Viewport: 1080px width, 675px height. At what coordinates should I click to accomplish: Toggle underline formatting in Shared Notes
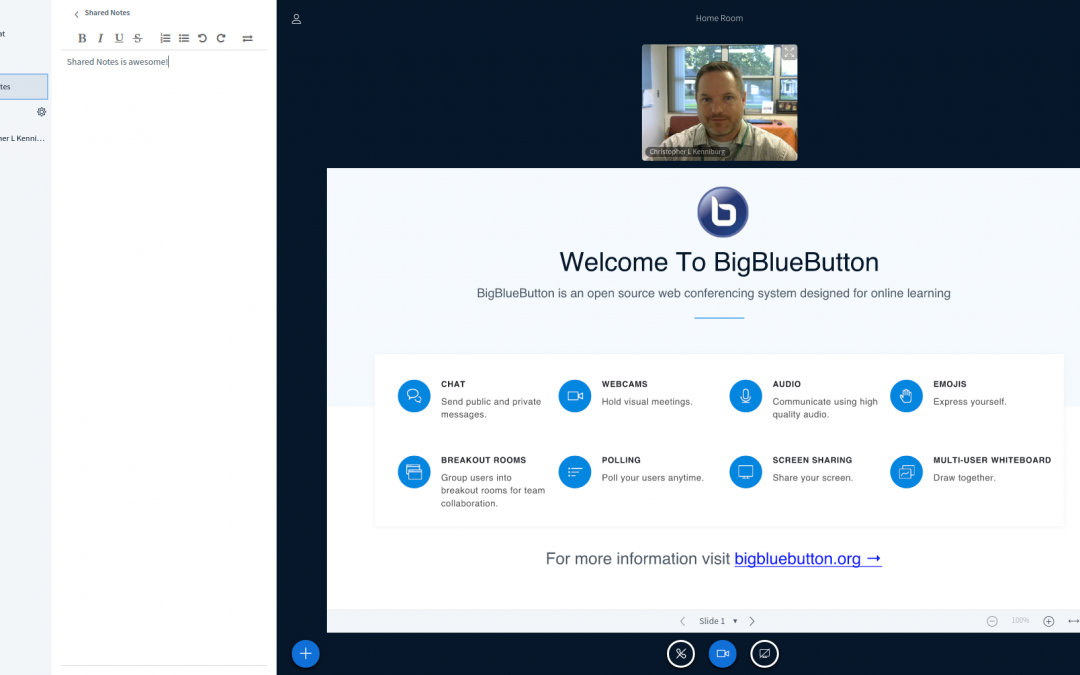click(119, 39)
